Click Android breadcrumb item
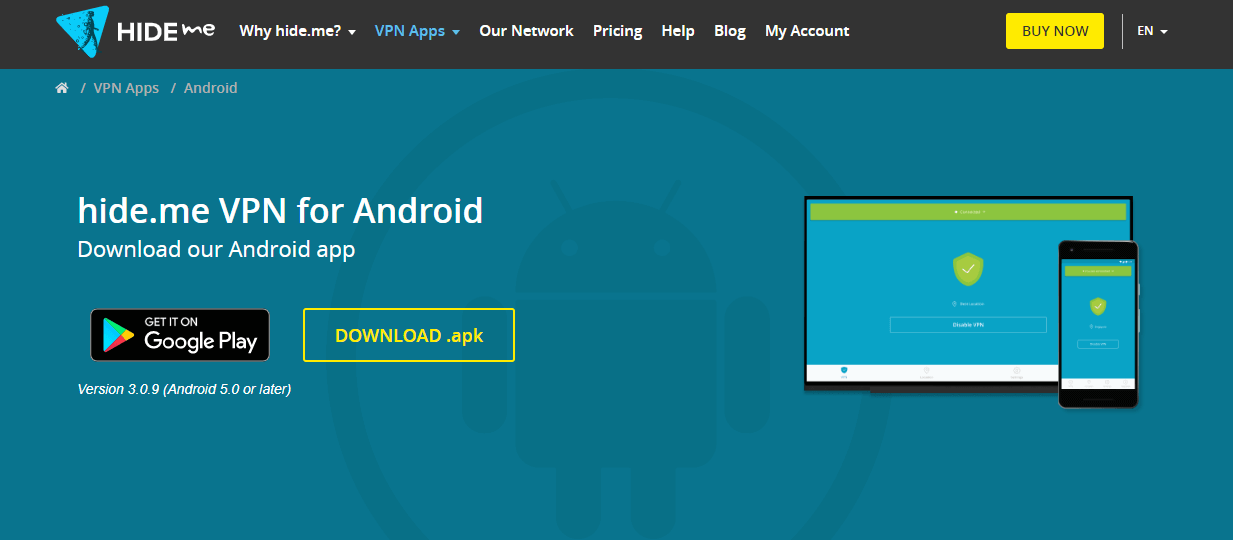 [x=211, y=88]
